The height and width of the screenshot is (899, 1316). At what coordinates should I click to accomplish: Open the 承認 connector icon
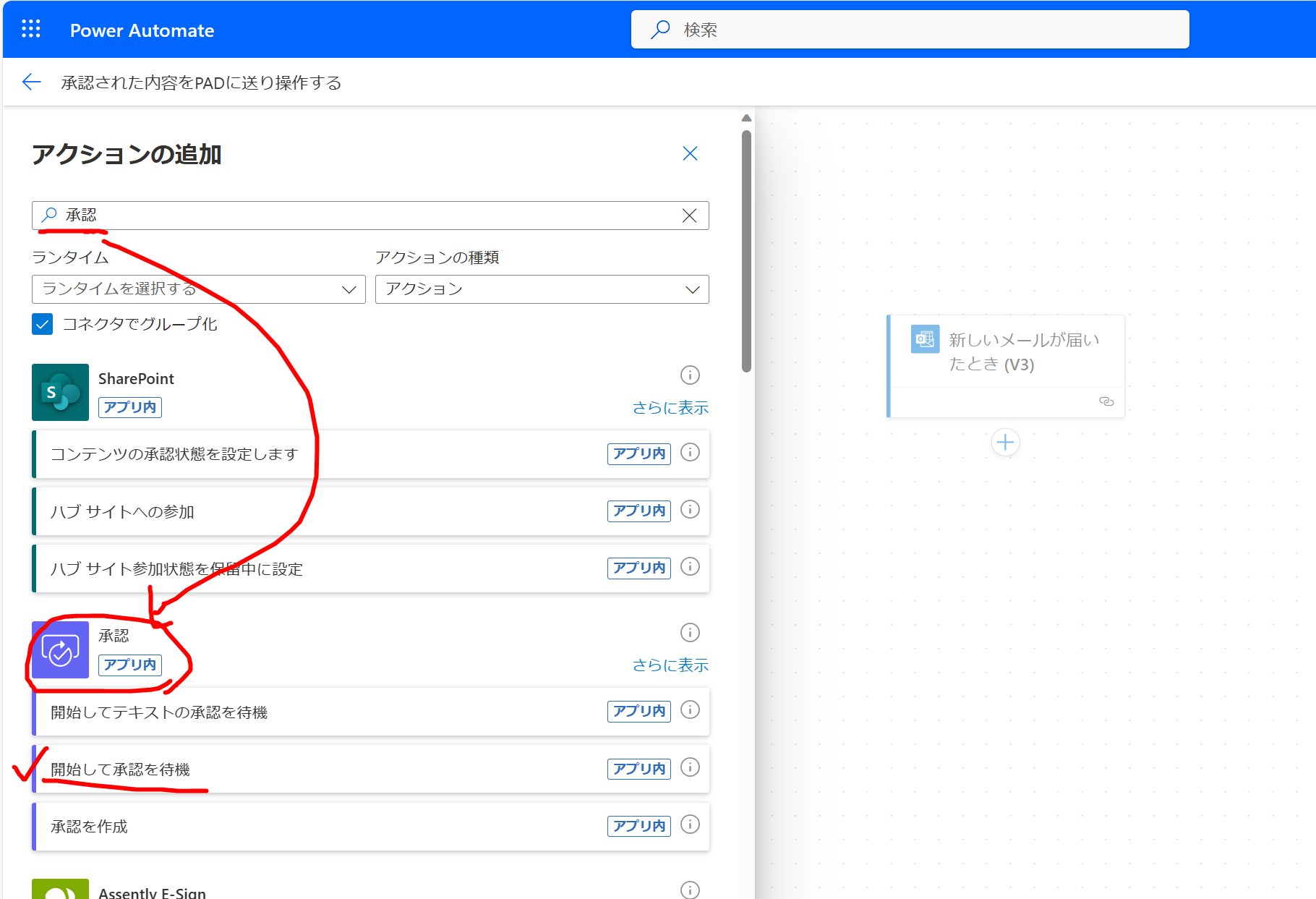click(60, 649)
